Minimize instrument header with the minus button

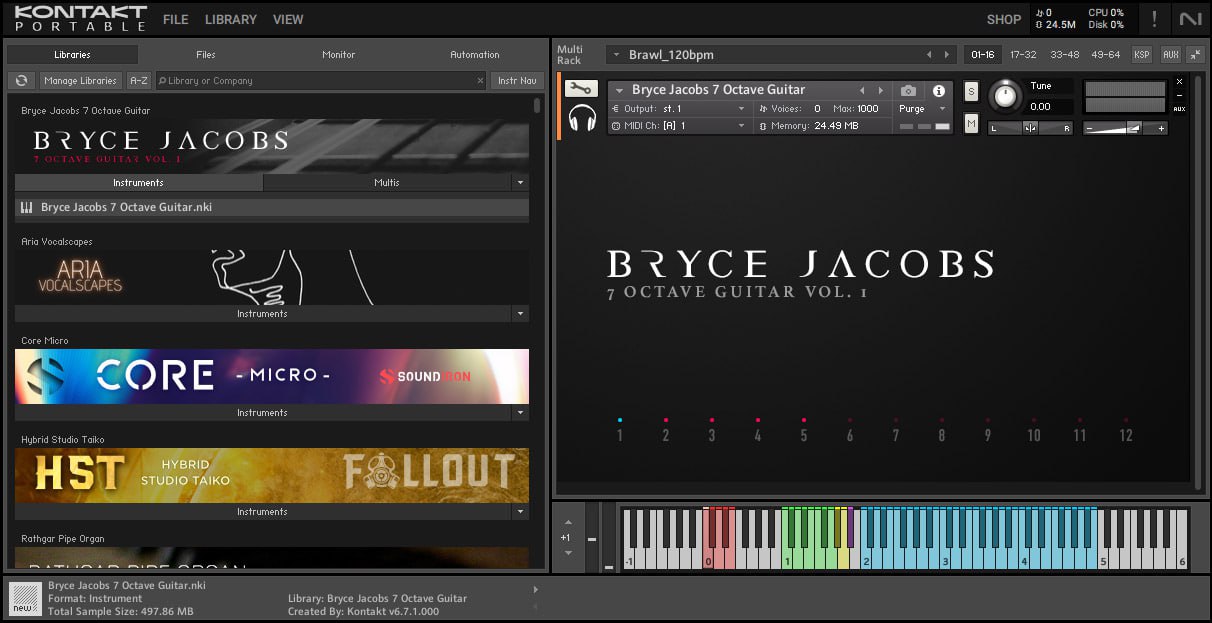pos(1179,95)
